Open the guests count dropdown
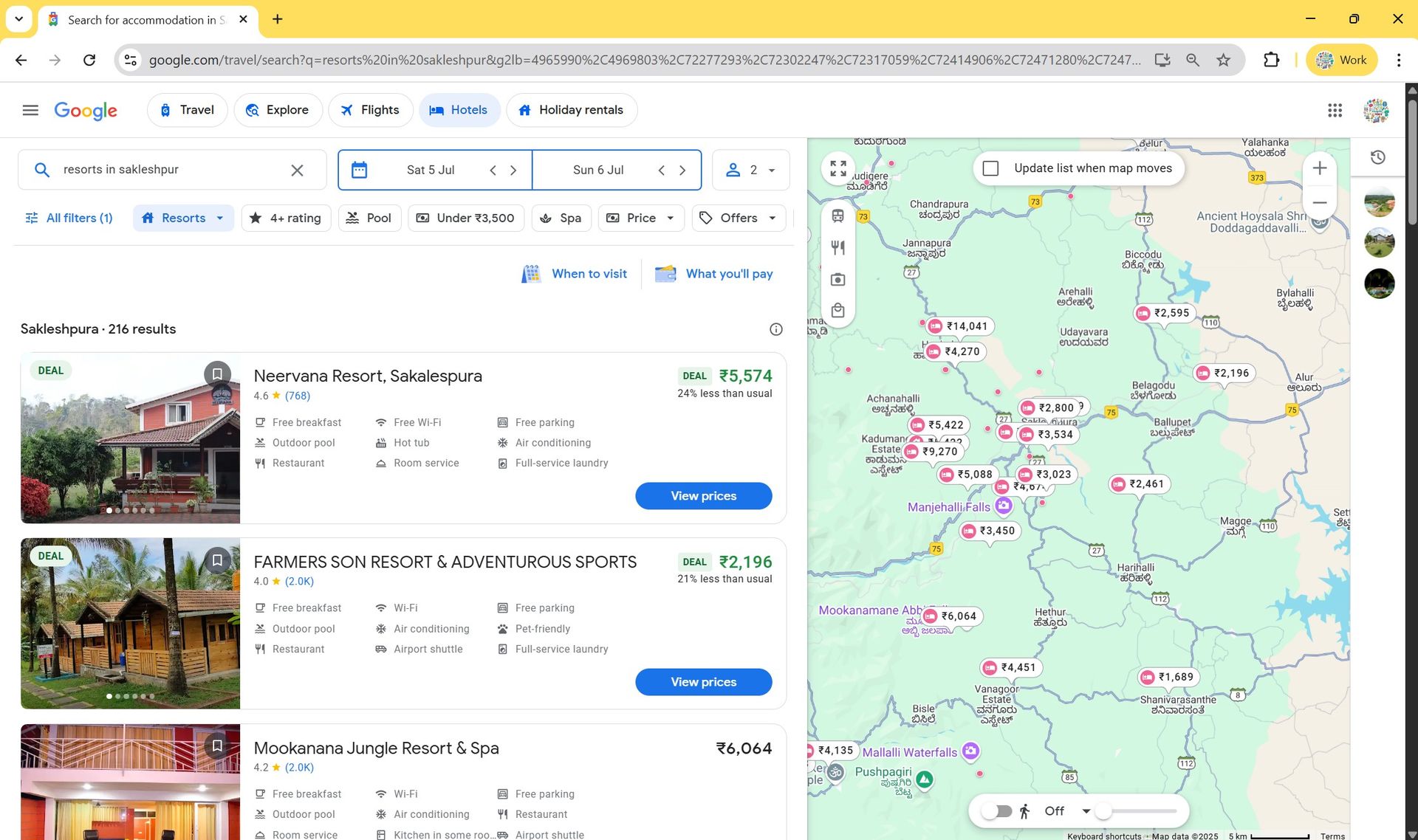Image resolution: width=1418 pixels, height=840 pixels. (x=750, y=170)
